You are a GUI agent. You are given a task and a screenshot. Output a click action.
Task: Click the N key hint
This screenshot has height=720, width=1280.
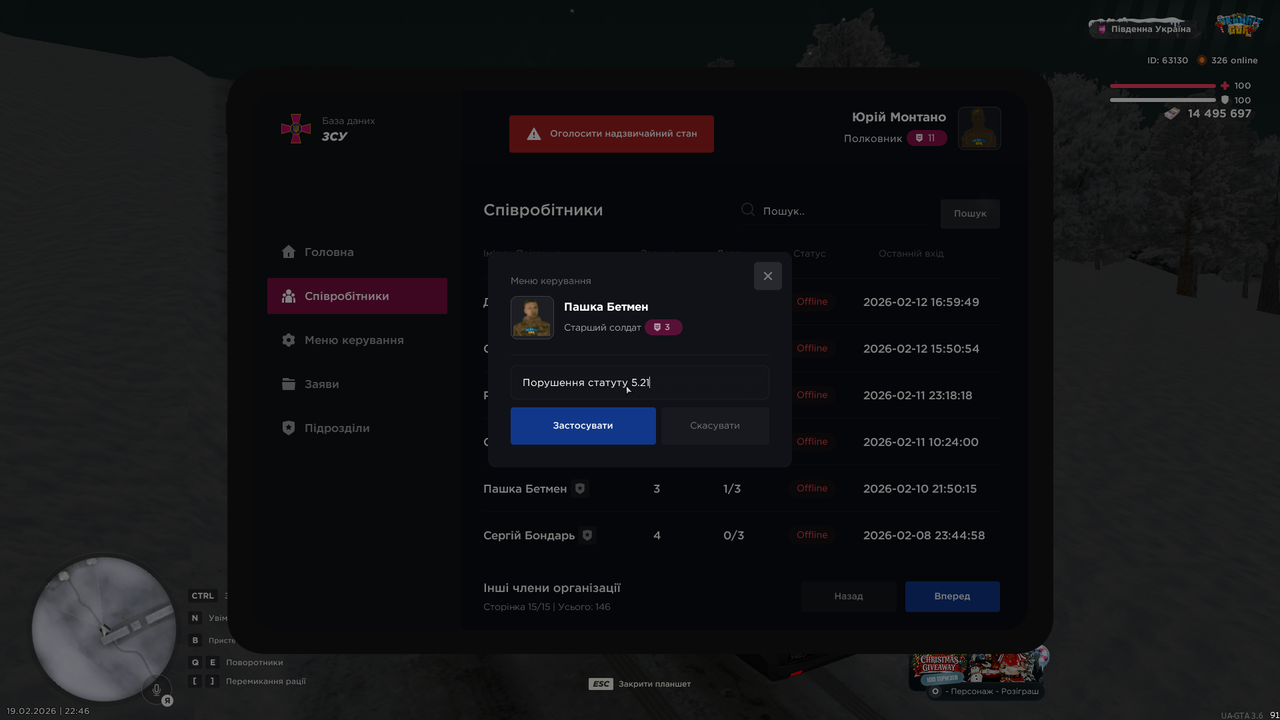coord(195,618)
